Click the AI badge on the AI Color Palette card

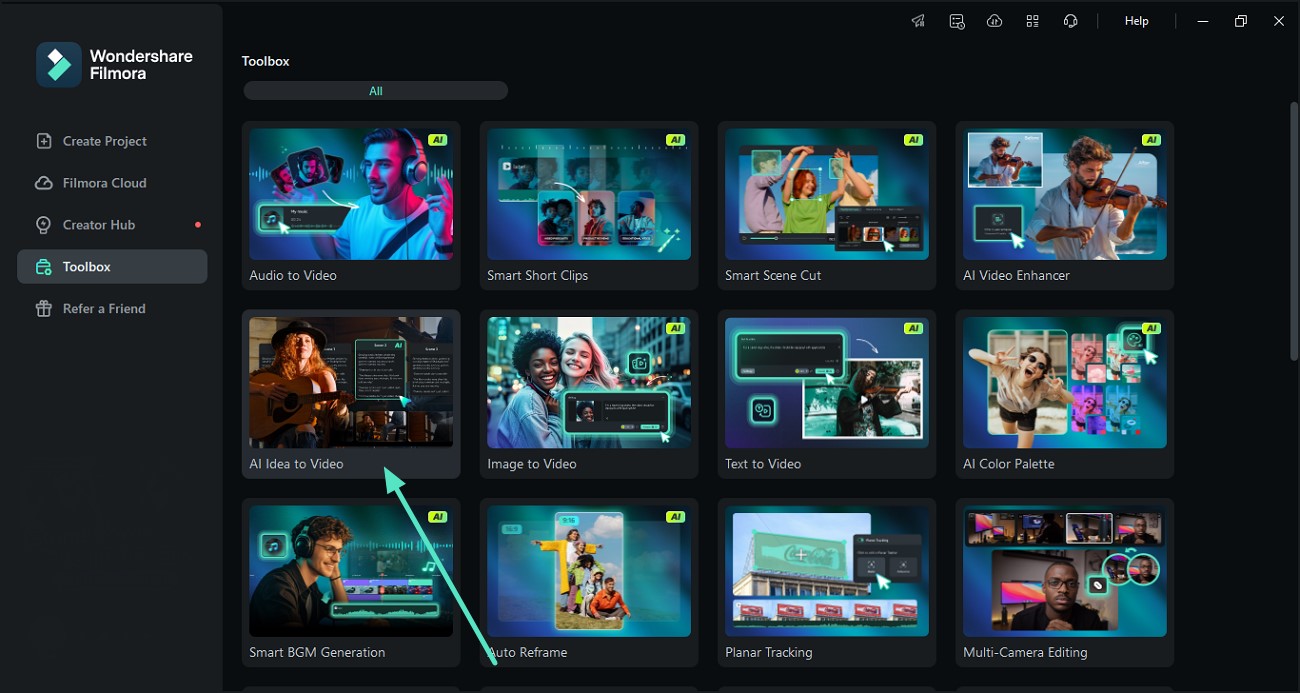coord(1151,328)
